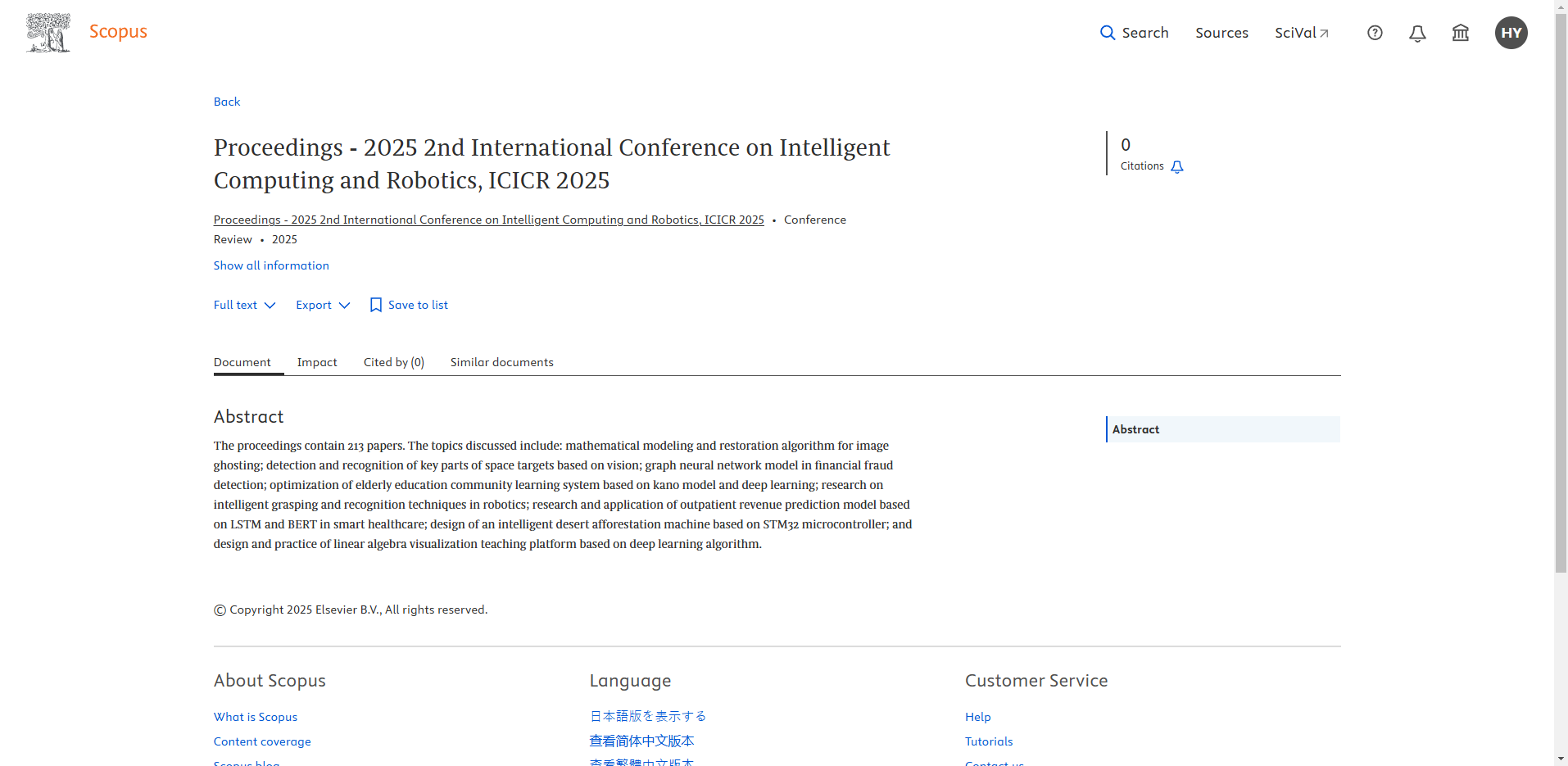Open the Cited by (0) tab
The image size is (1568, 766).
tap(393, 362)
